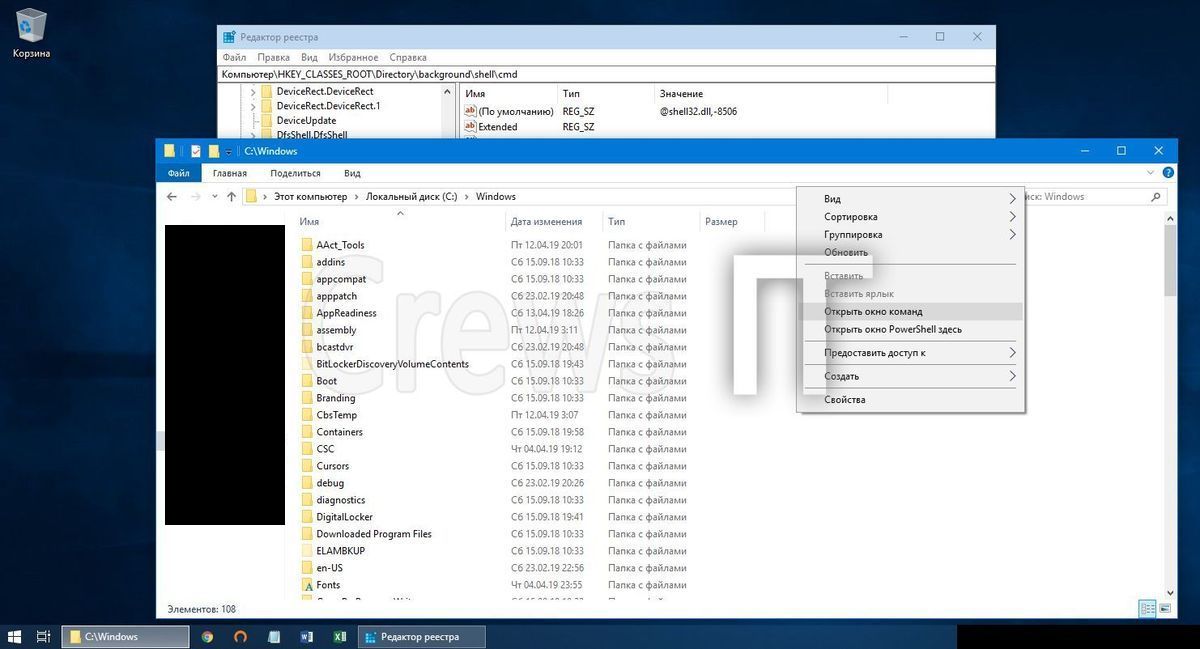
Task: Open the Файл menu in Registry Editor
Action: pos(234,58)
